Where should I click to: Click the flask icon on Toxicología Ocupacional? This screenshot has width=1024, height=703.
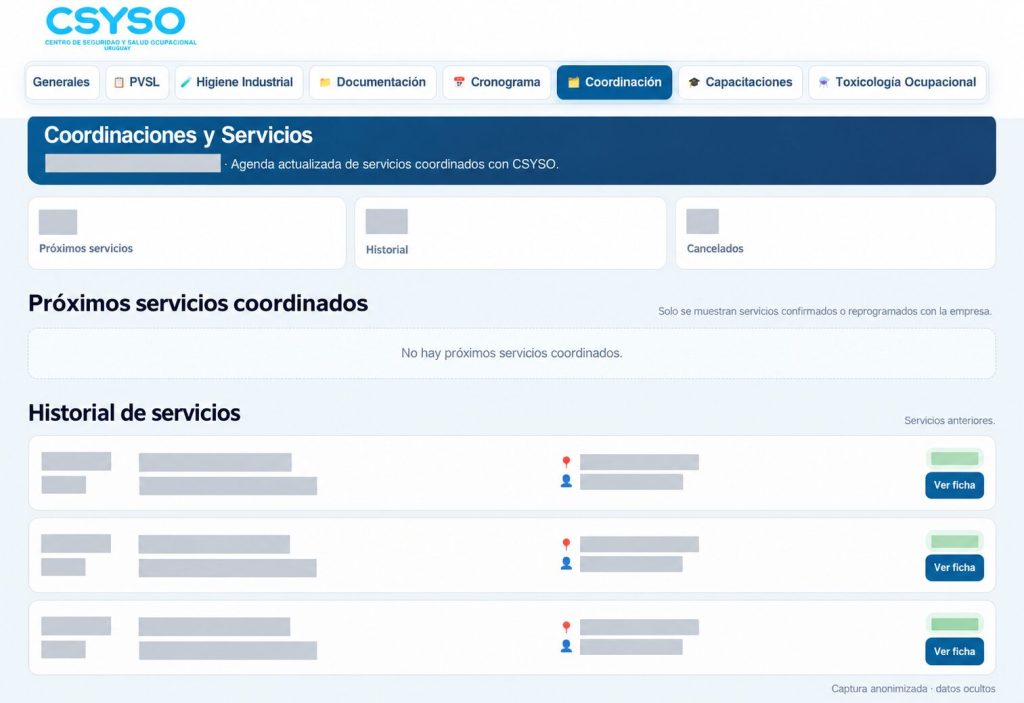coord(824,82)
